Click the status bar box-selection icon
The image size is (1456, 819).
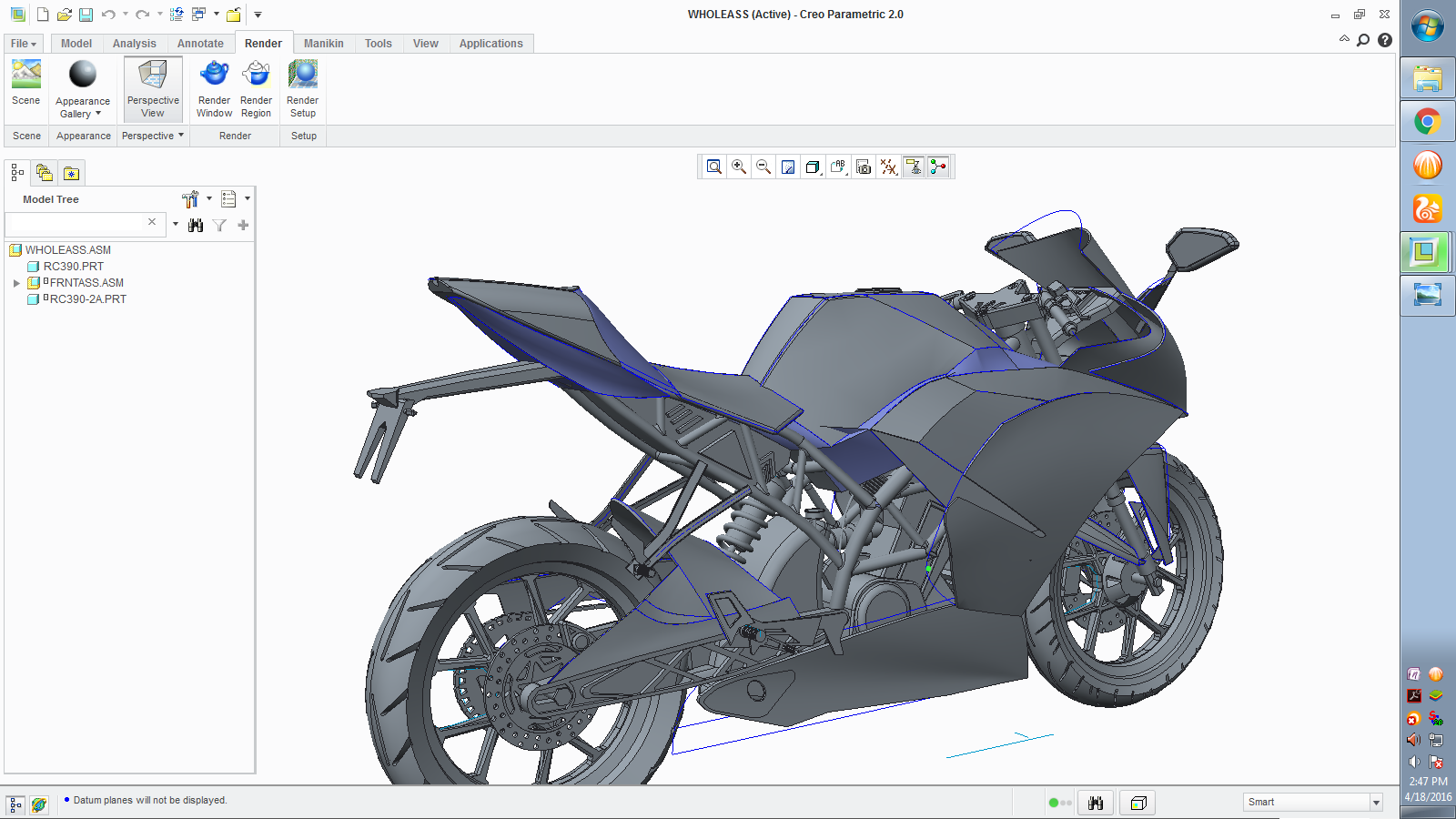[1137, 803]
